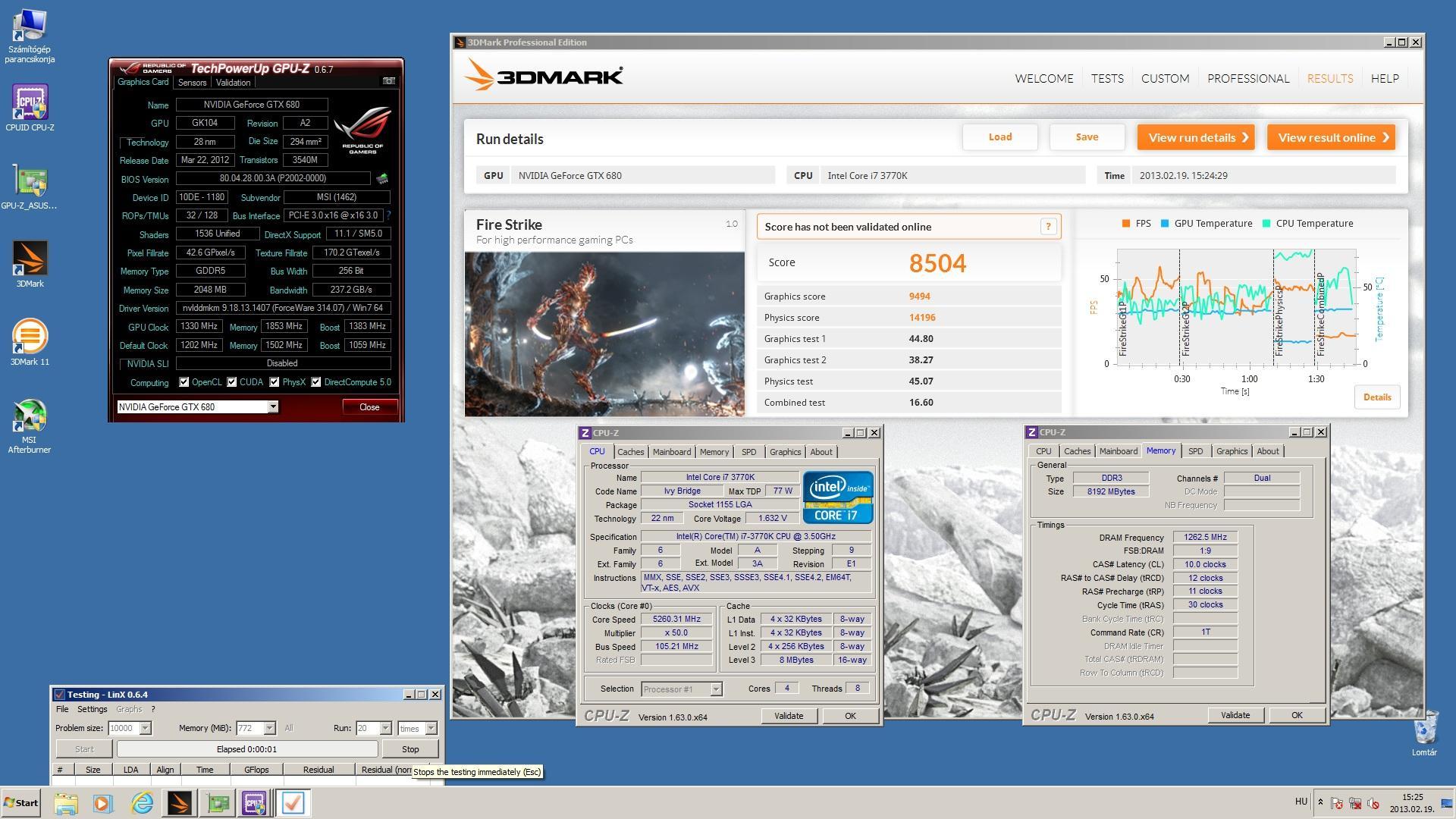Click the muted volume tray icon
Viewport: 1456px width, 819px height.
click(1373, 803)
